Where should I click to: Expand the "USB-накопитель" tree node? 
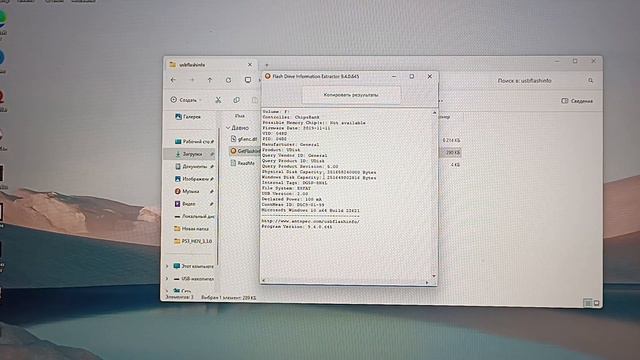(167, 279)
